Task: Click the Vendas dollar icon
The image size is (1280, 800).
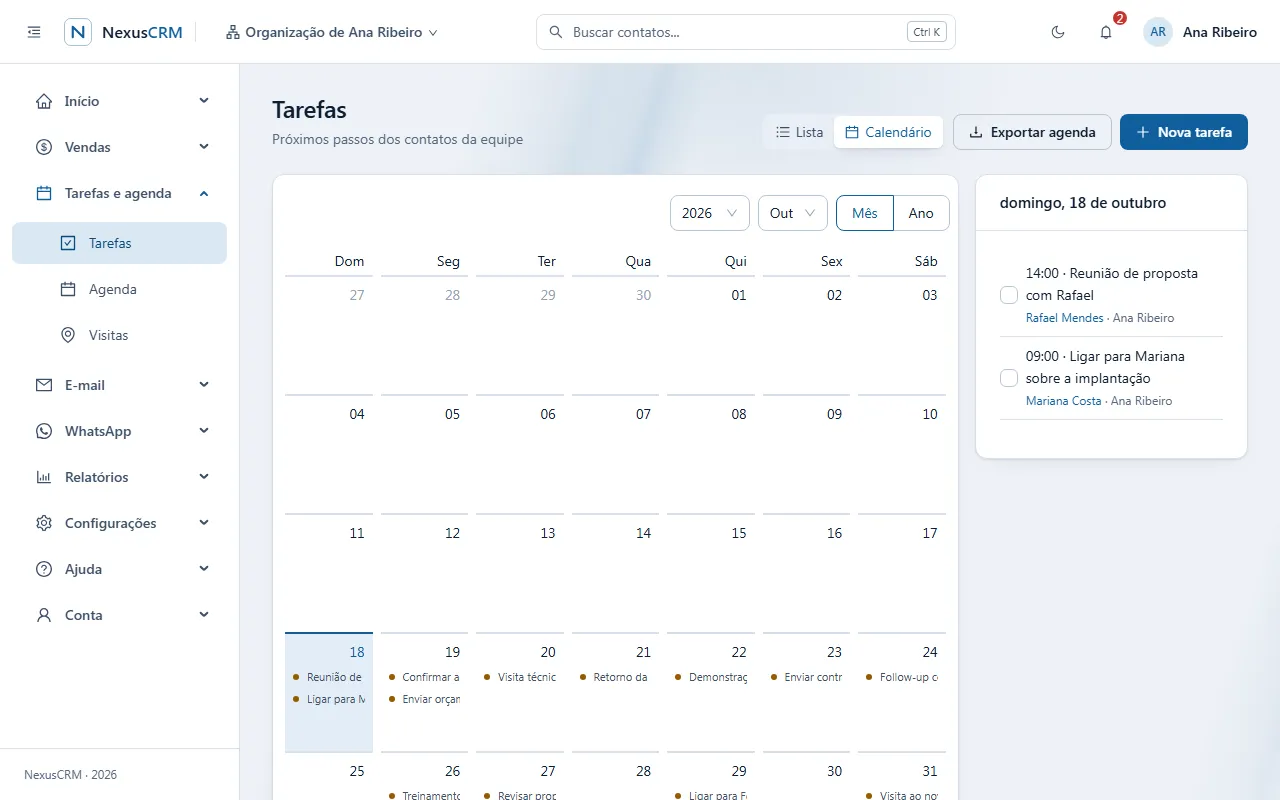Action: click(44, 147)
